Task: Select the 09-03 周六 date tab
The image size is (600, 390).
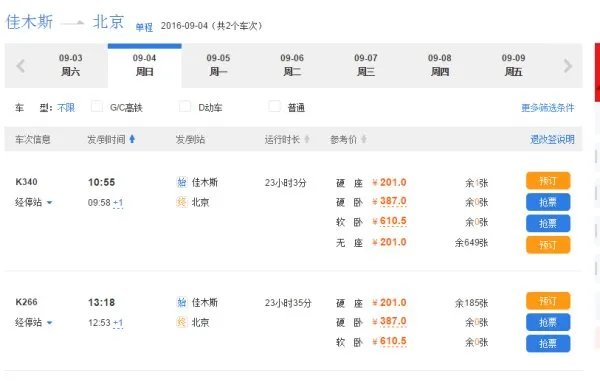Action: coord(70,65)
